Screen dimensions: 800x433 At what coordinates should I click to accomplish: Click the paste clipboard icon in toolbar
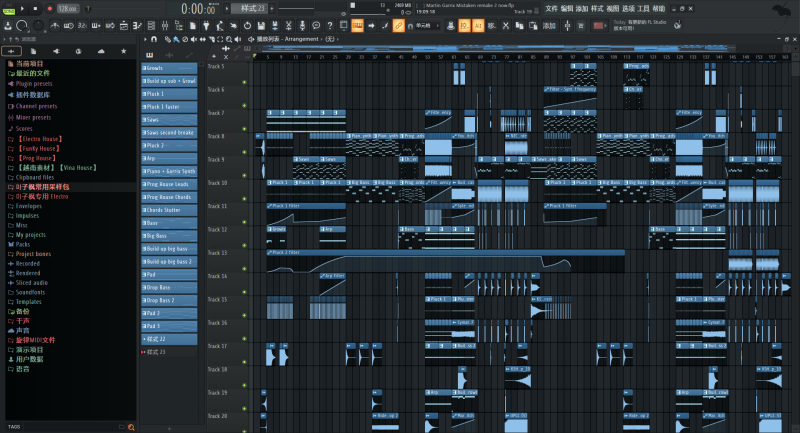pyautogui.click(x=533, y=26)
